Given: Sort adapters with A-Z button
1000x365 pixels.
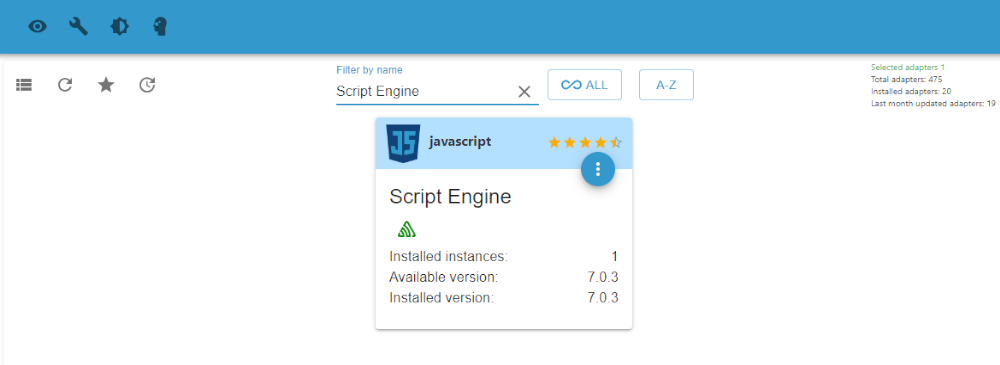Looking at the screenshot, I should (666, 85).
